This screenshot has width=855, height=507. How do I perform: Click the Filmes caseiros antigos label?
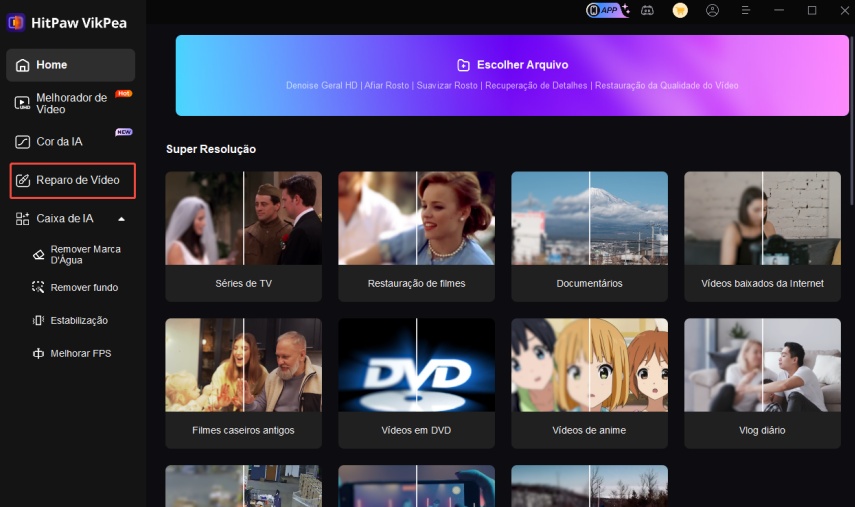(x=243, y=430)
